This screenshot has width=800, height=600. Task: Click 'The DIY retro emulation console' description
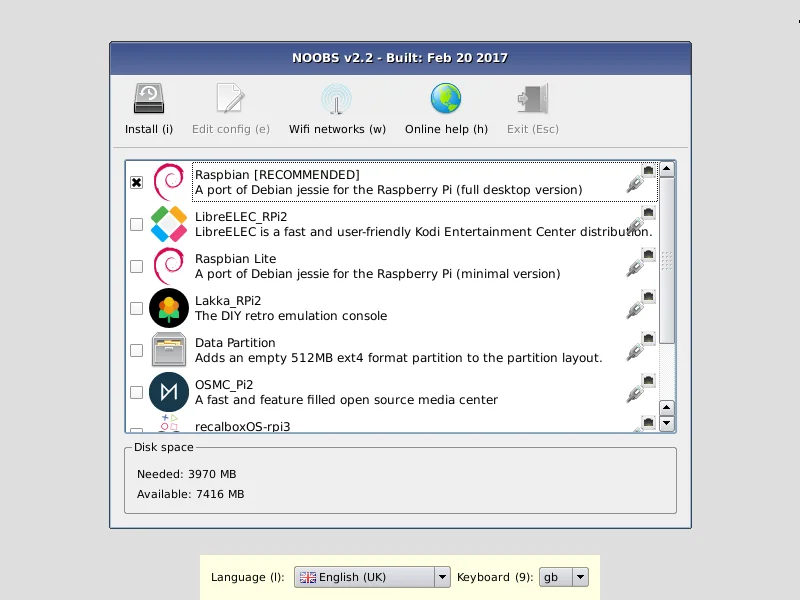(291, 316)
